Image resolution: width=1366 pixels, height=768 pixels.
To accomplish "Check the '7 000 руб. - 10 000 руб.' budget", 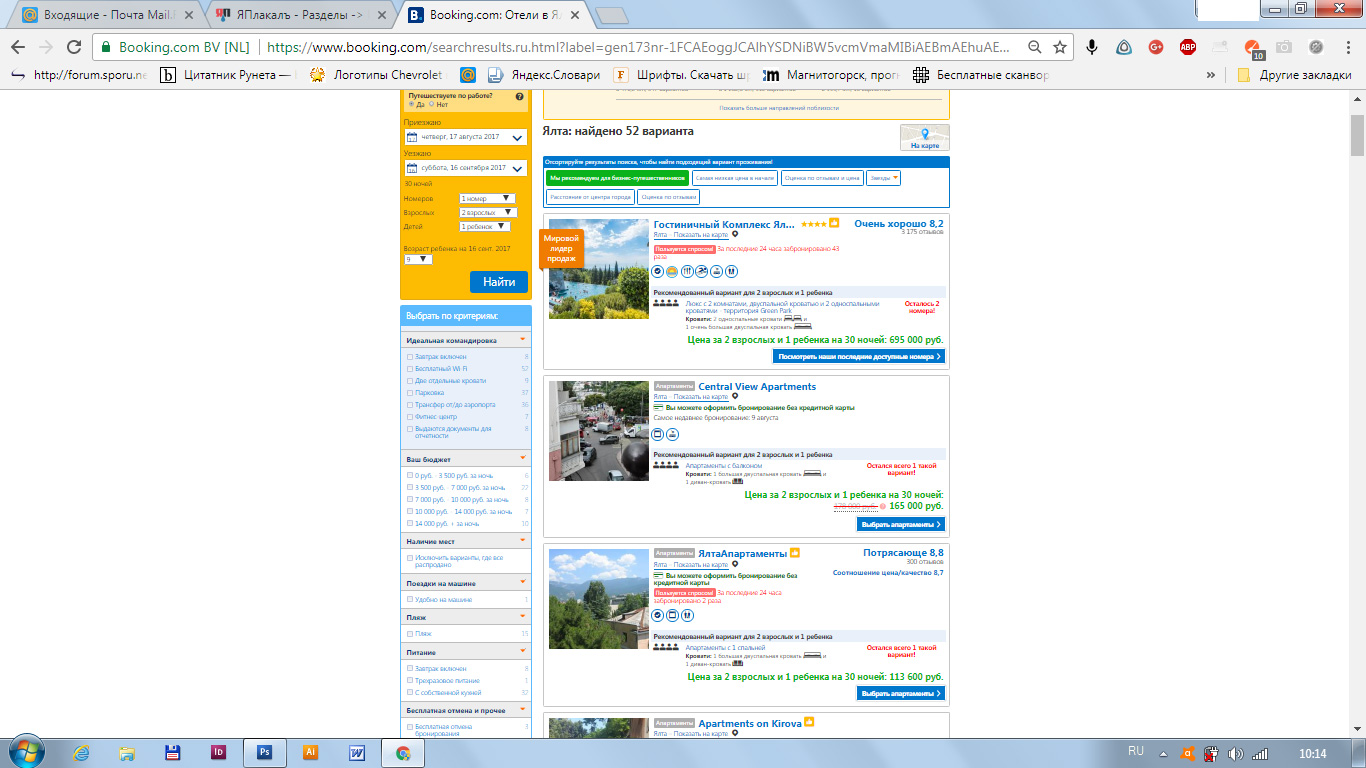I will pos(410,499).
